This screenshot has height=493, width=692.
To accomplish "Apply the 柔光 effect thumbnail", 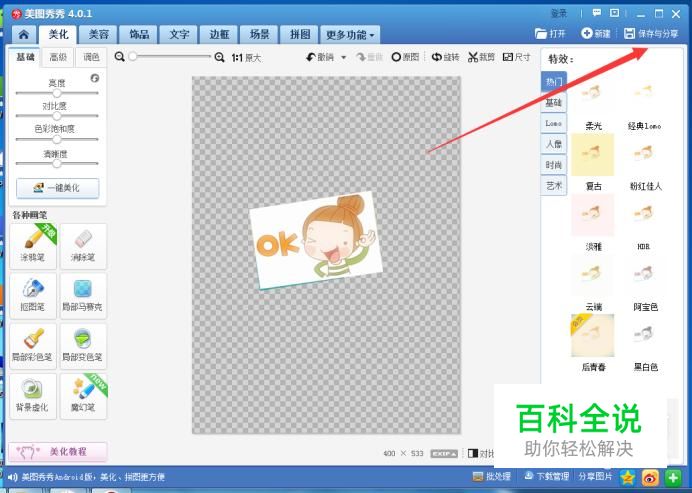I will coord(592,94).
